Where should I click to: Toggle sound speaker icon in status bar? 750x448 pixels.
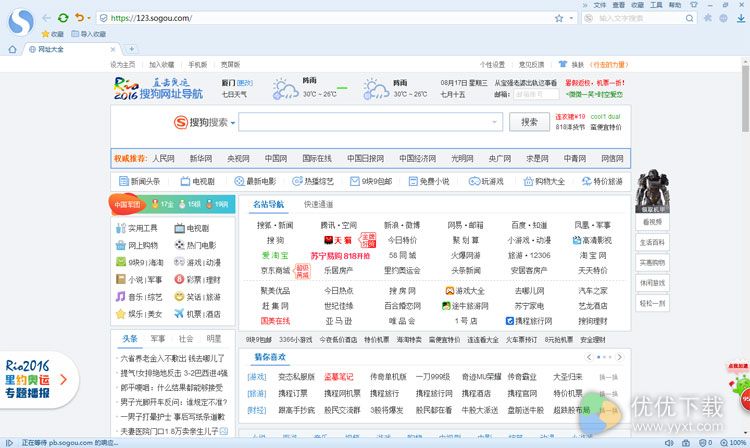pos(669,443)
